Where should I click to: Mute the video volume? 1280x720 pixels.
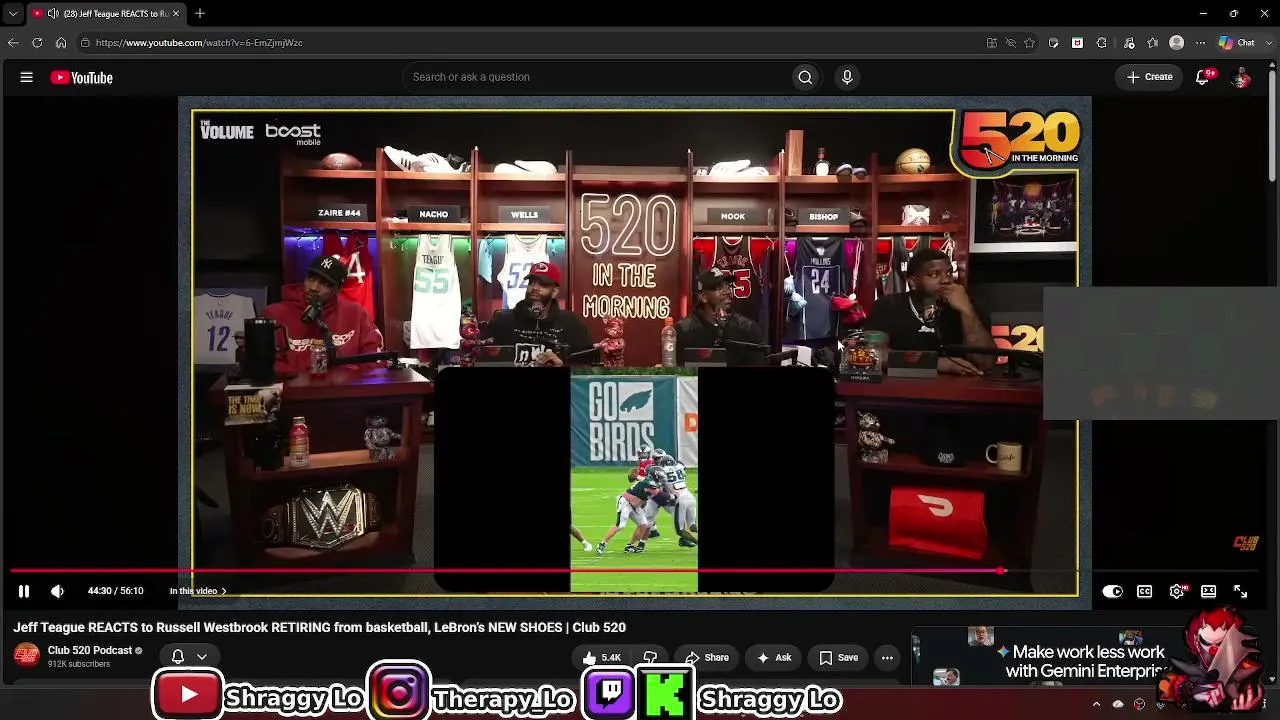tap(57, 591)
